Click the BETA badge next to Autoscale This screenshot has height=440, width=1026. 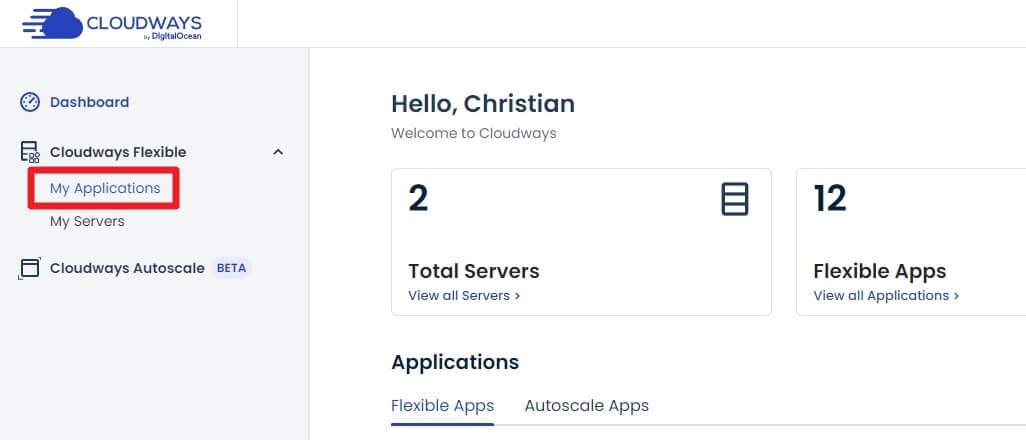click(x=231, y=268)
